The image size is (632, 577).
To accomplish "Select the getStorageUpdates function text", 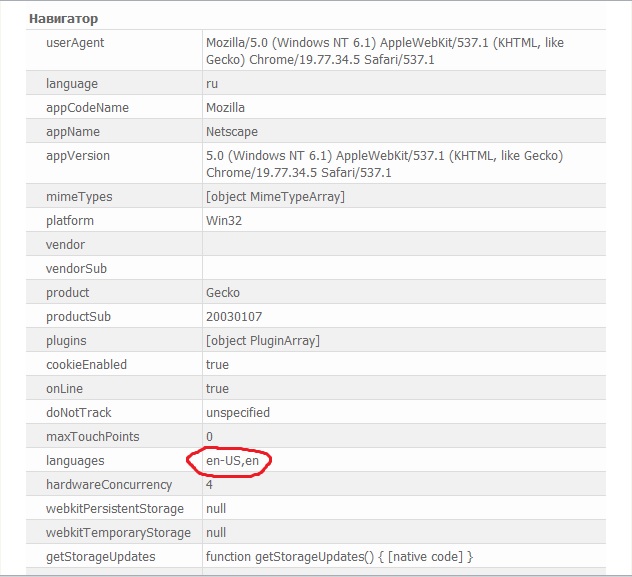I will [339, 557].
